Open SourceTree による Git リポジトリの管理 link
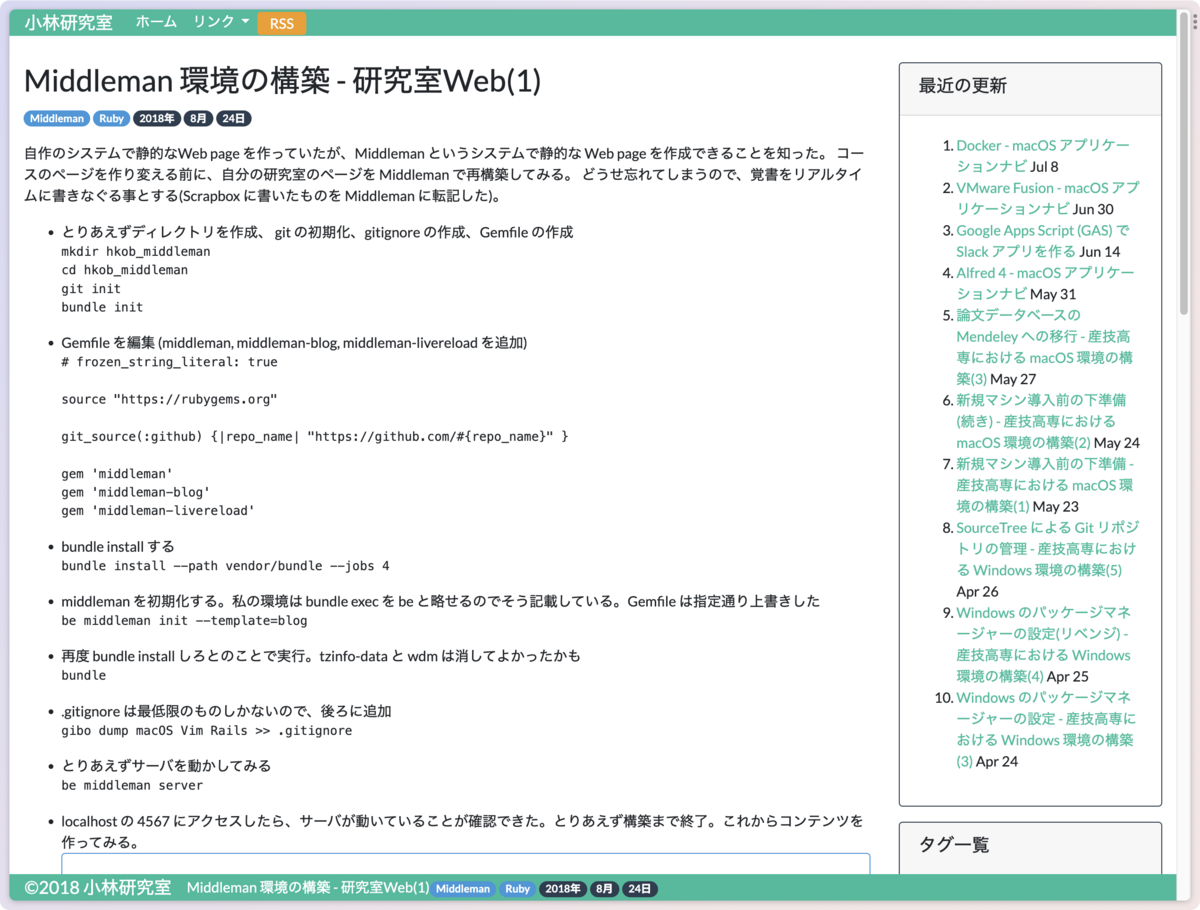1200x910 pixels. pyautogui.click(x=1047, y=549)
